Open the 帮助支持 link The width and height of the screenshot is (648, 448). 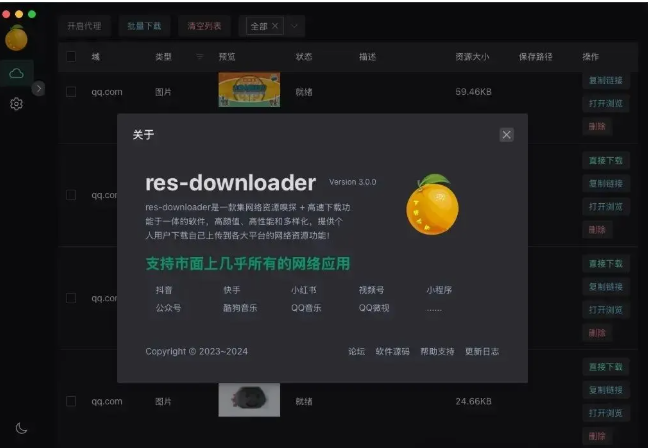437,352
